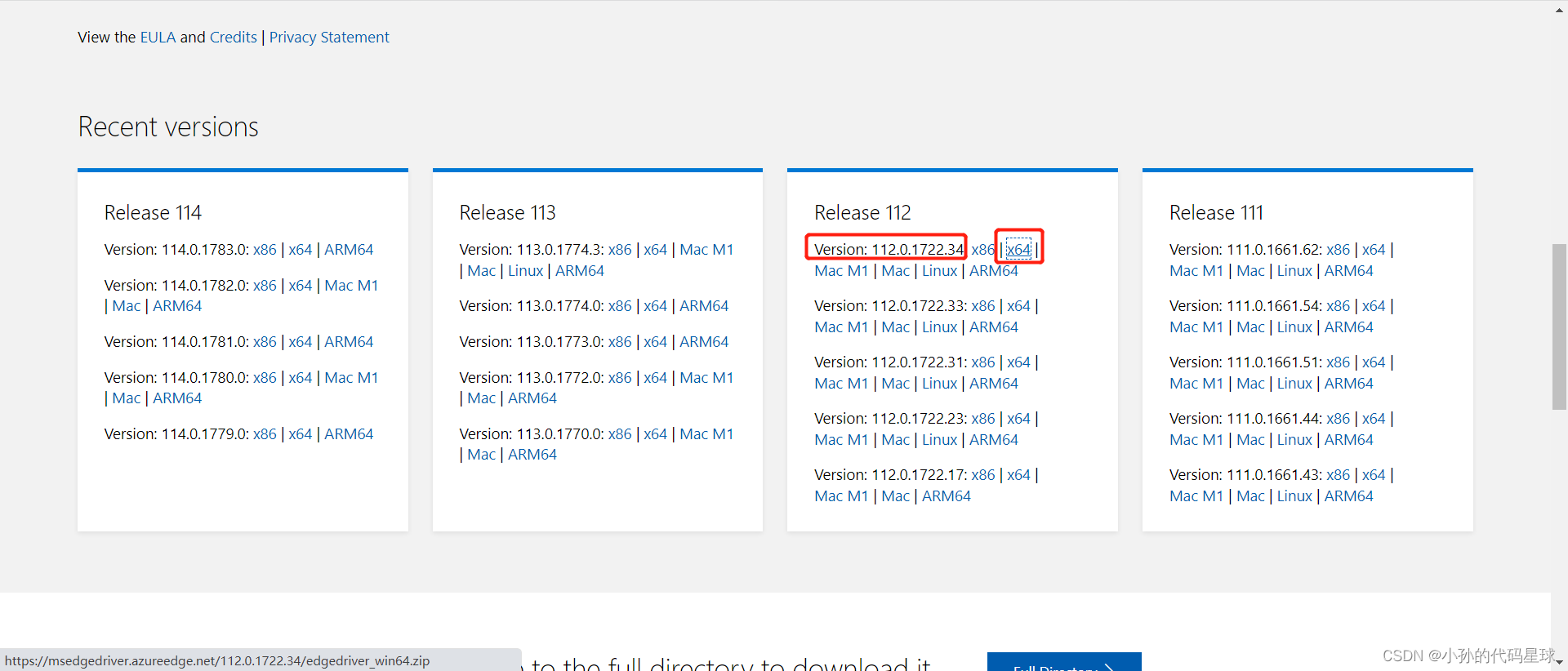Screen dimensions: 1568x671
Task: Download x64 driver for version 114.0.1783.0
Action: pyautogui.click(x=301, y=250)
